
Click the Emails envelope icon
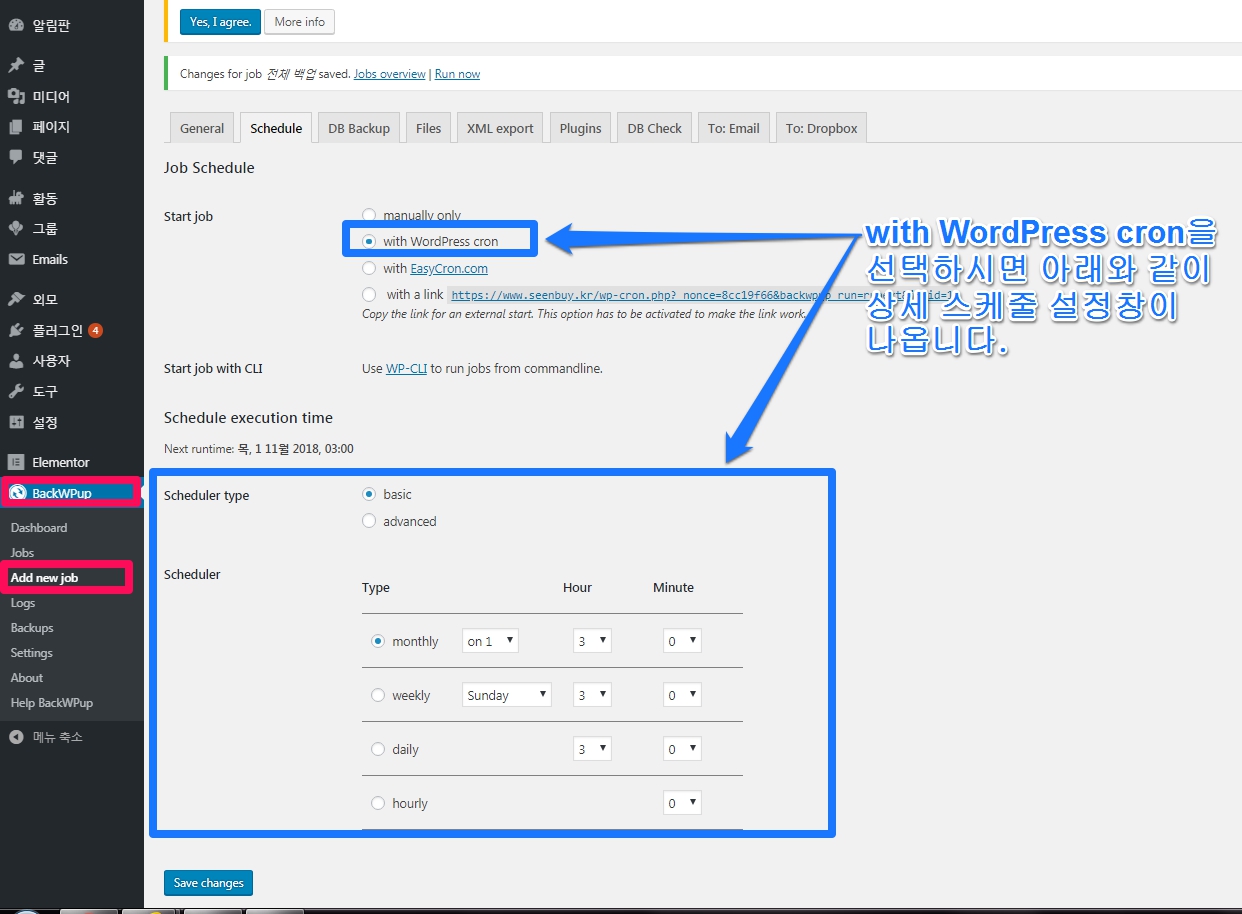[x=16, y=259]
